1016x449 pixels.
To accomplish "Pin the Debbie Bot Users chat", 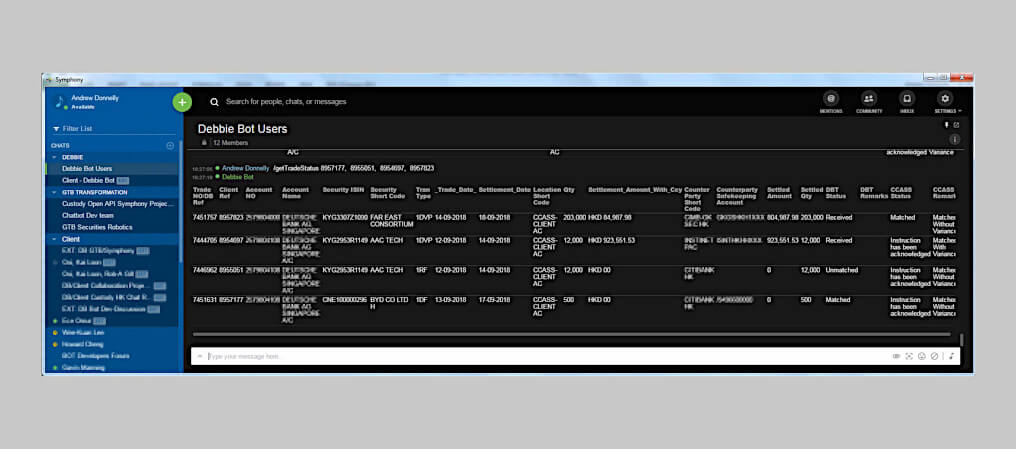I will [947, 125].
